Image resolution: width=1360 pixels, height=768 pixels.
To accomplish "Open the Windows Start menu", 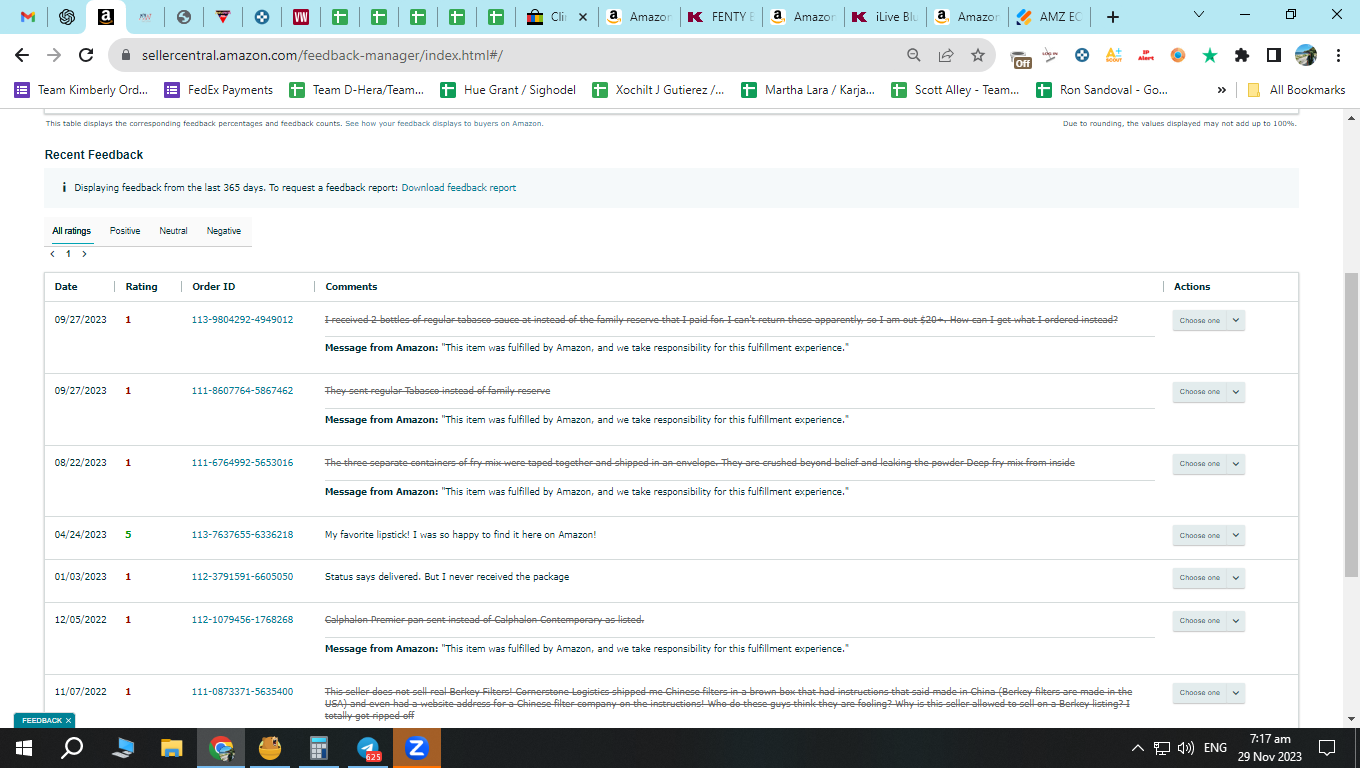I will (24, 747).
